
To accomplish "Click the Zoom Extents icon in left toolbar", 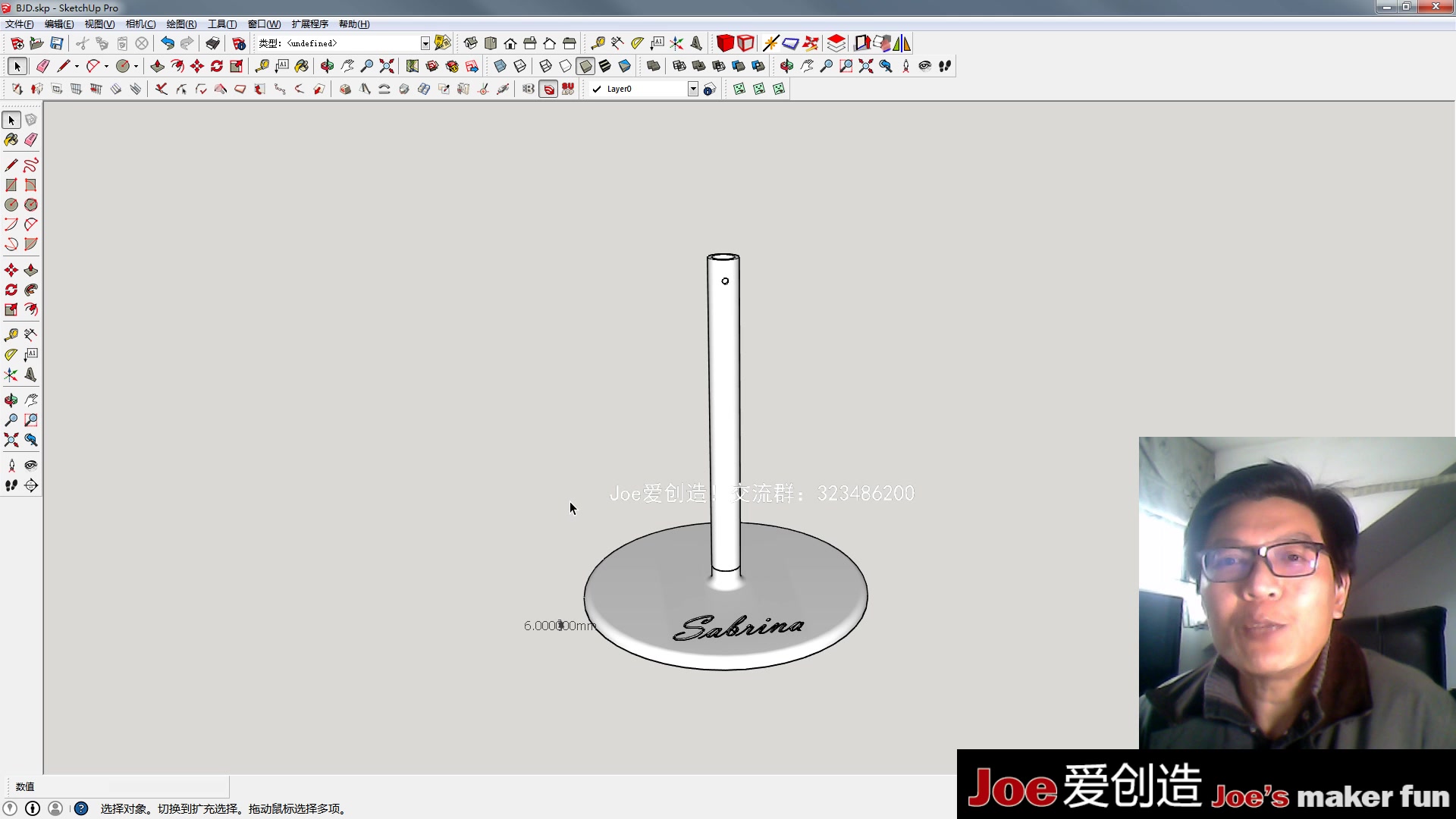I will tap(11, 440).
